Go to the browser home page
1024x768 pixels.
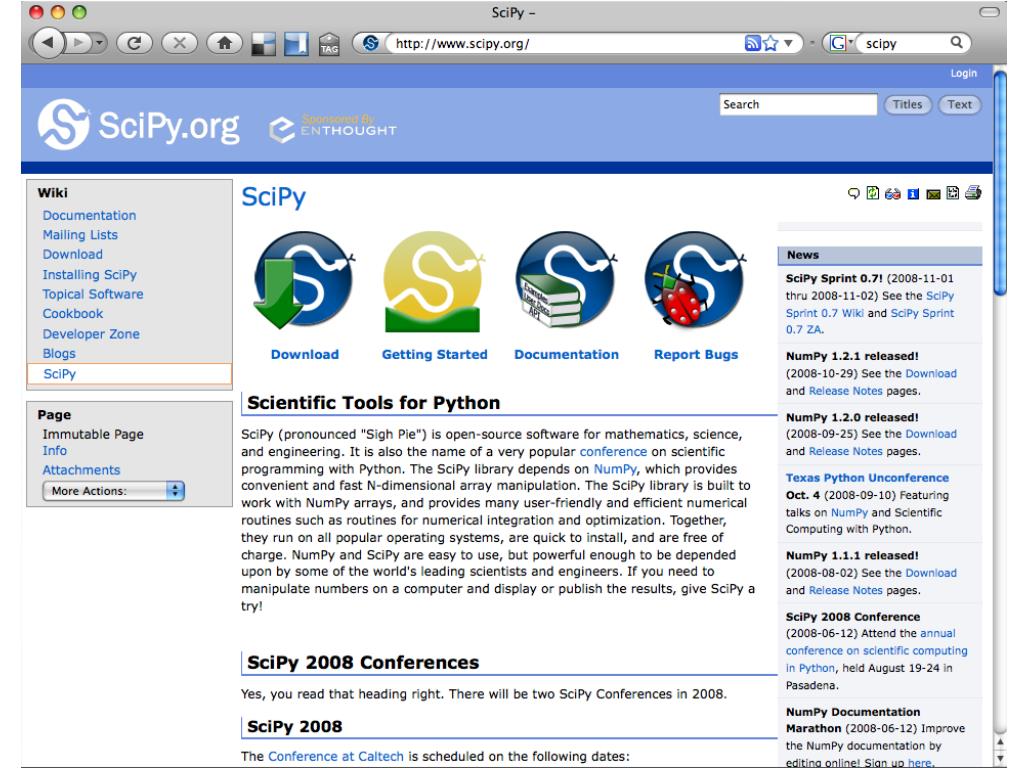click(x=225, y=43)
